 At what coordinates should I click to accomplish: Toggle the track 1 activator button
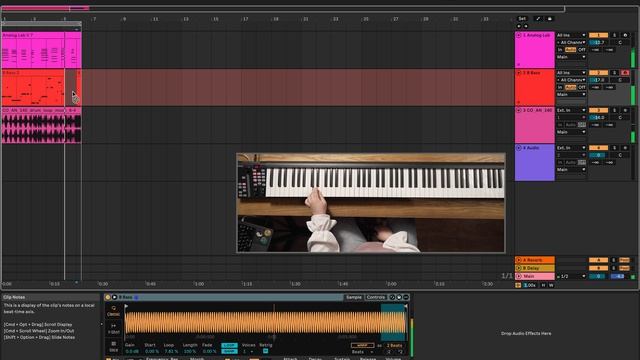(598, 36)
